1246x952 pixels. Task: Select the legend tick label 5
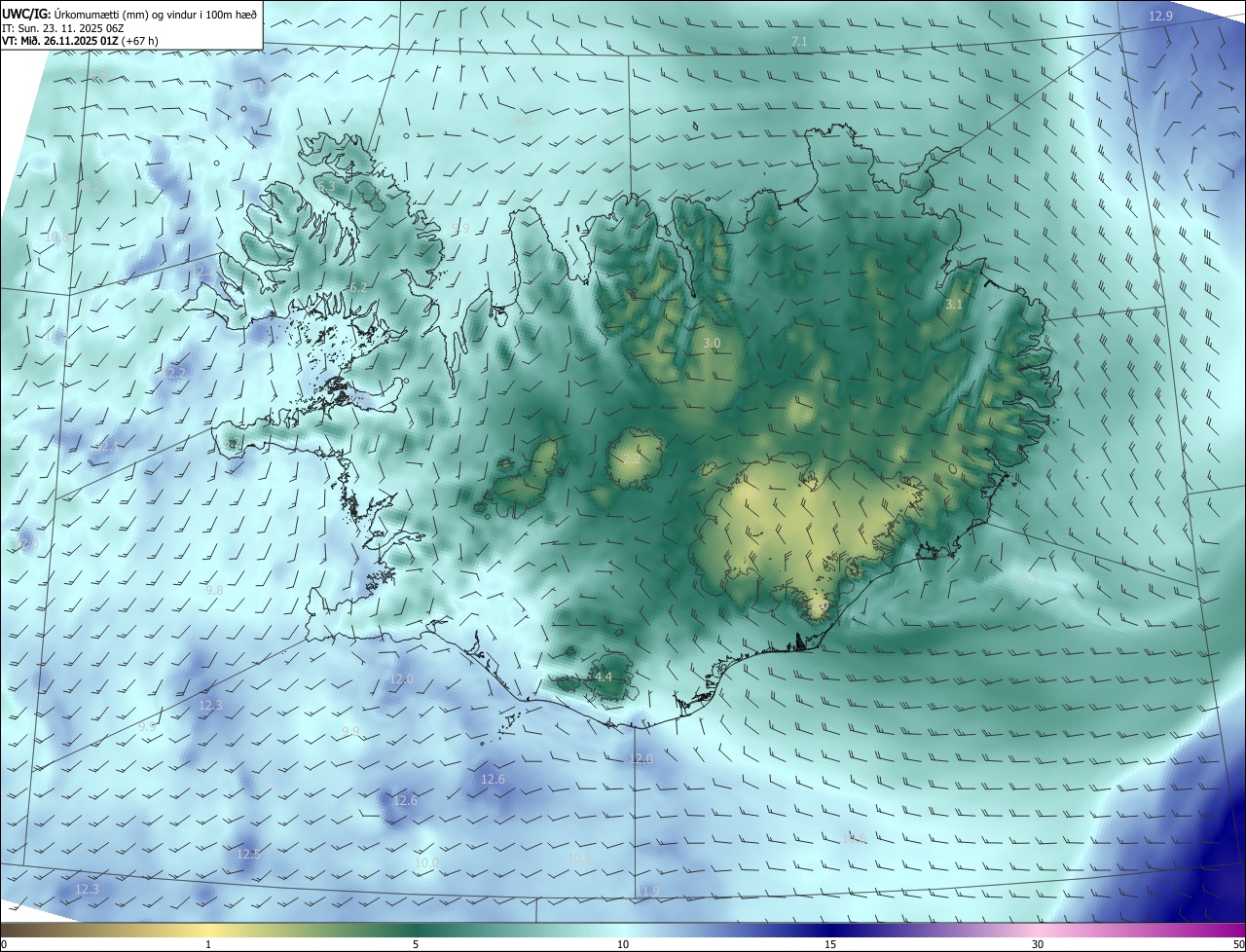(416, 944)
